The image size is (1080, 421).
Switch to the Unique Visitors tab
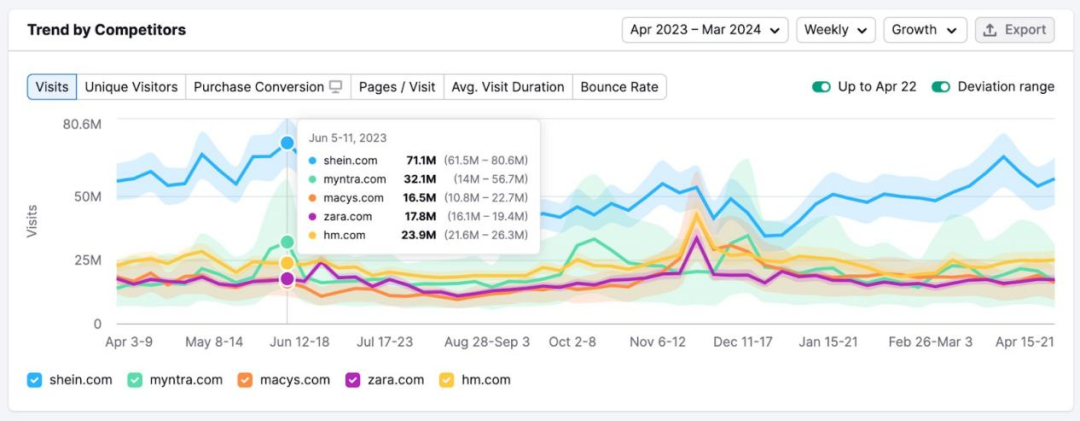pyautogui.click(x=131, y=87)
